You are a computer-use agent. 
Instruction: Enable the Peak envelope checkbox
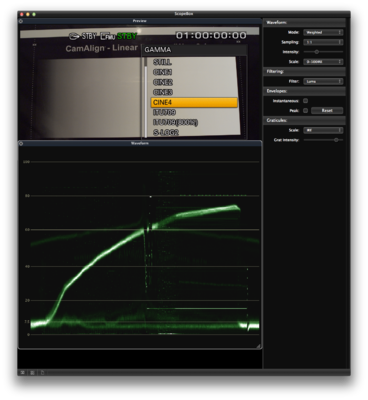click(x=305, y=110)
